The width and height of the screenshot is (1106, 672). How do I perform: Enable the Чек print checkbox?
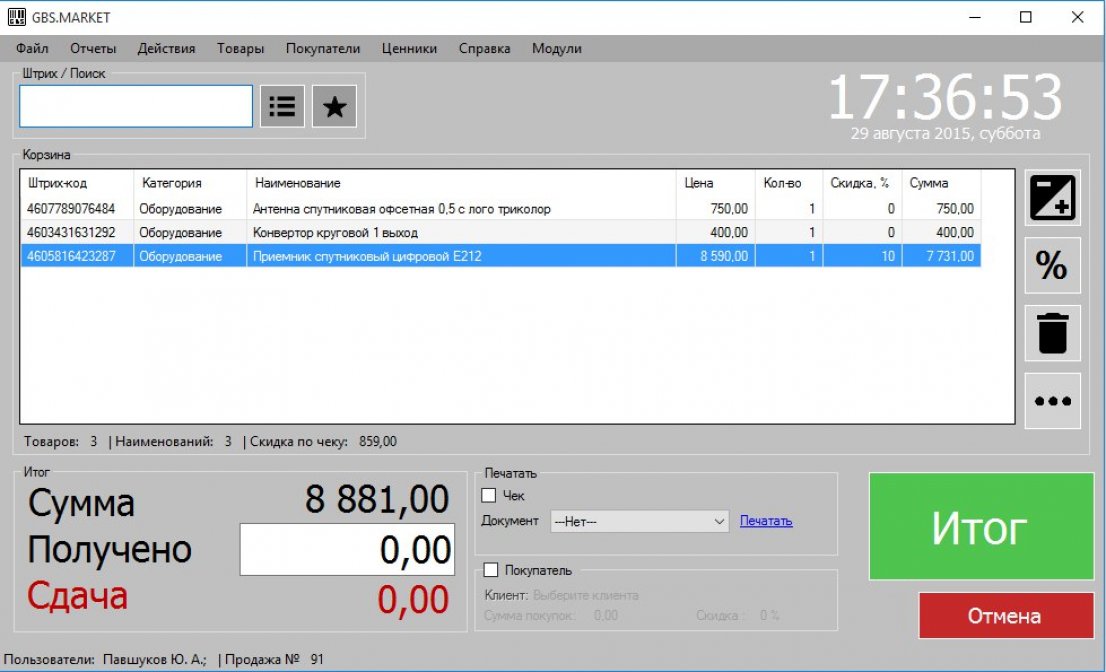pyautogui.click(x=489, y=495)
